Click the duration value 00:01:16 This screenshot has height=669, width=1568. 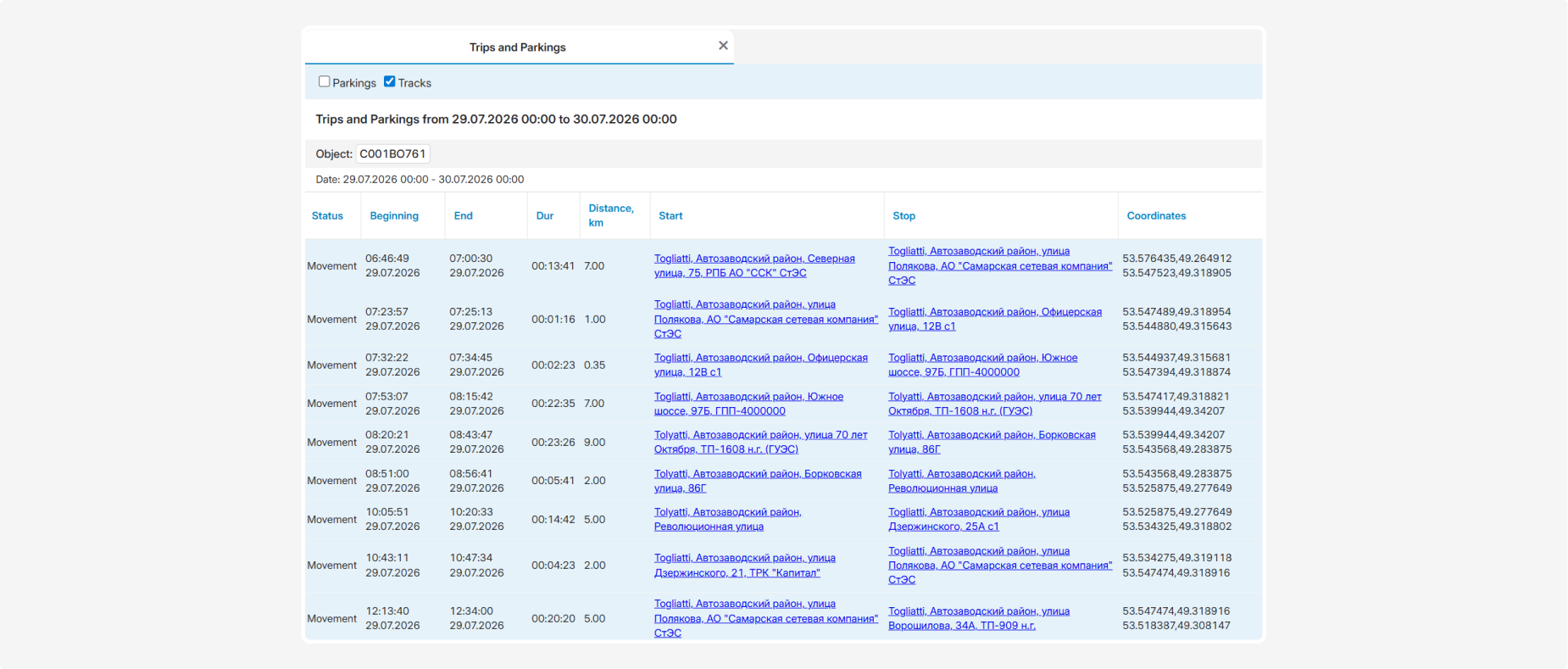click(553, 320)
